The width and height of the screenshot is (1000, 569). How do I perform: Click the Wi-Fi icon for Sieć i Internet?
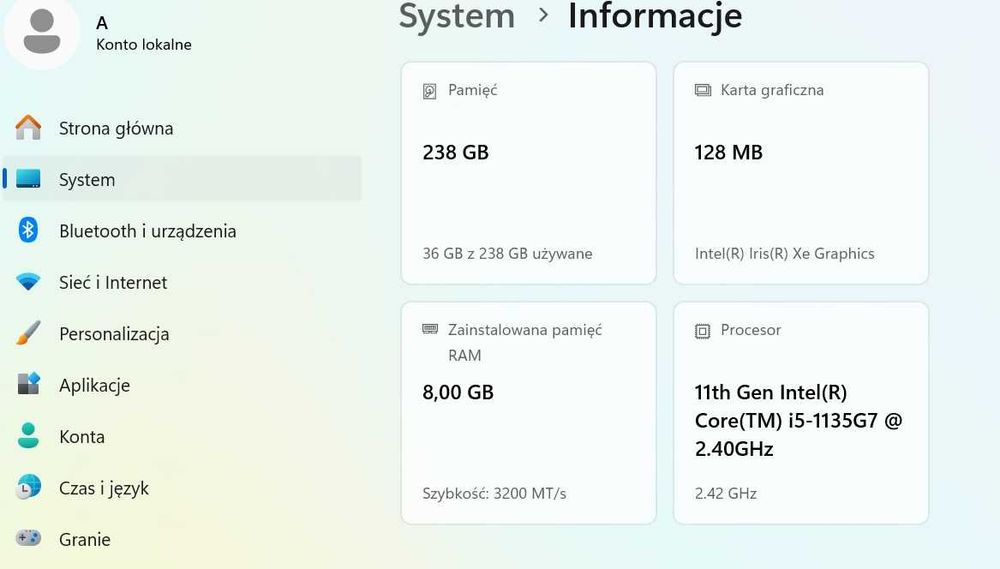coord(28,283)
